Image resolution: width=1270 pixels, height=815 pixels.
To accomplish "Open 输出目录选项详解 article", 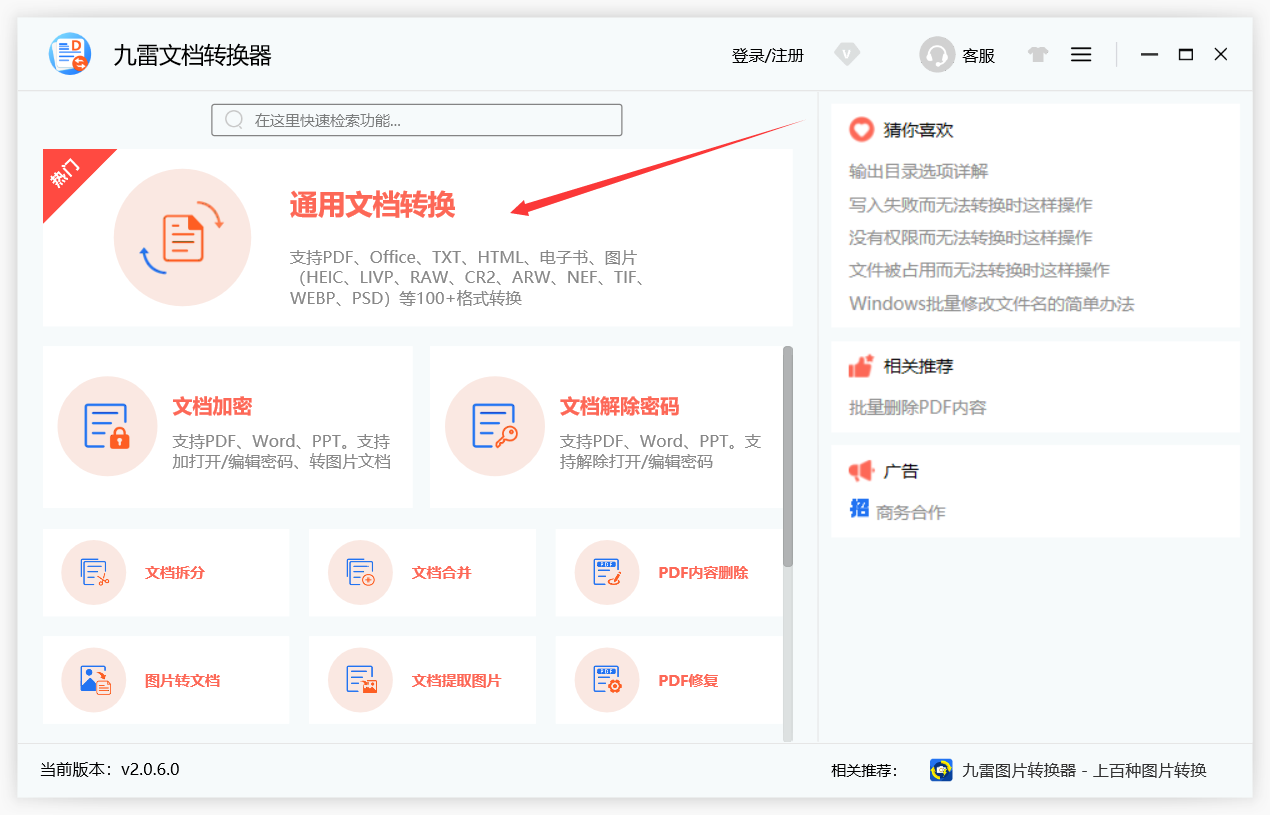I will 919,172.
